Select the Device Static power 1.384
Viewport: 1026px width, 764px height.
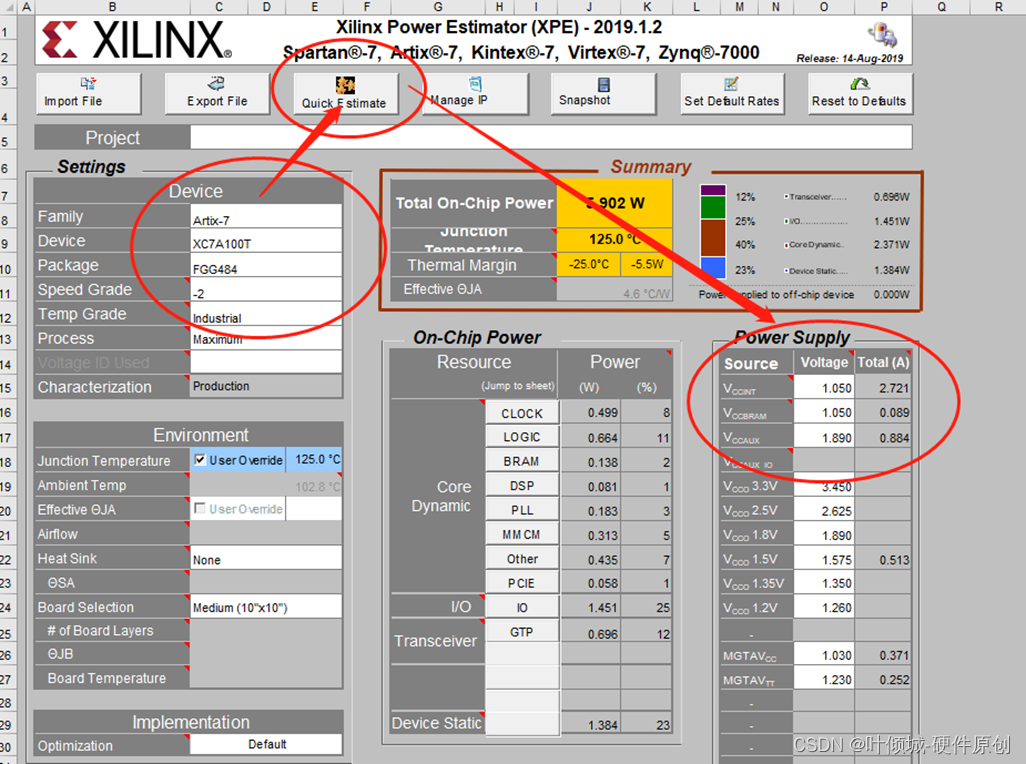tap(591, 723)
